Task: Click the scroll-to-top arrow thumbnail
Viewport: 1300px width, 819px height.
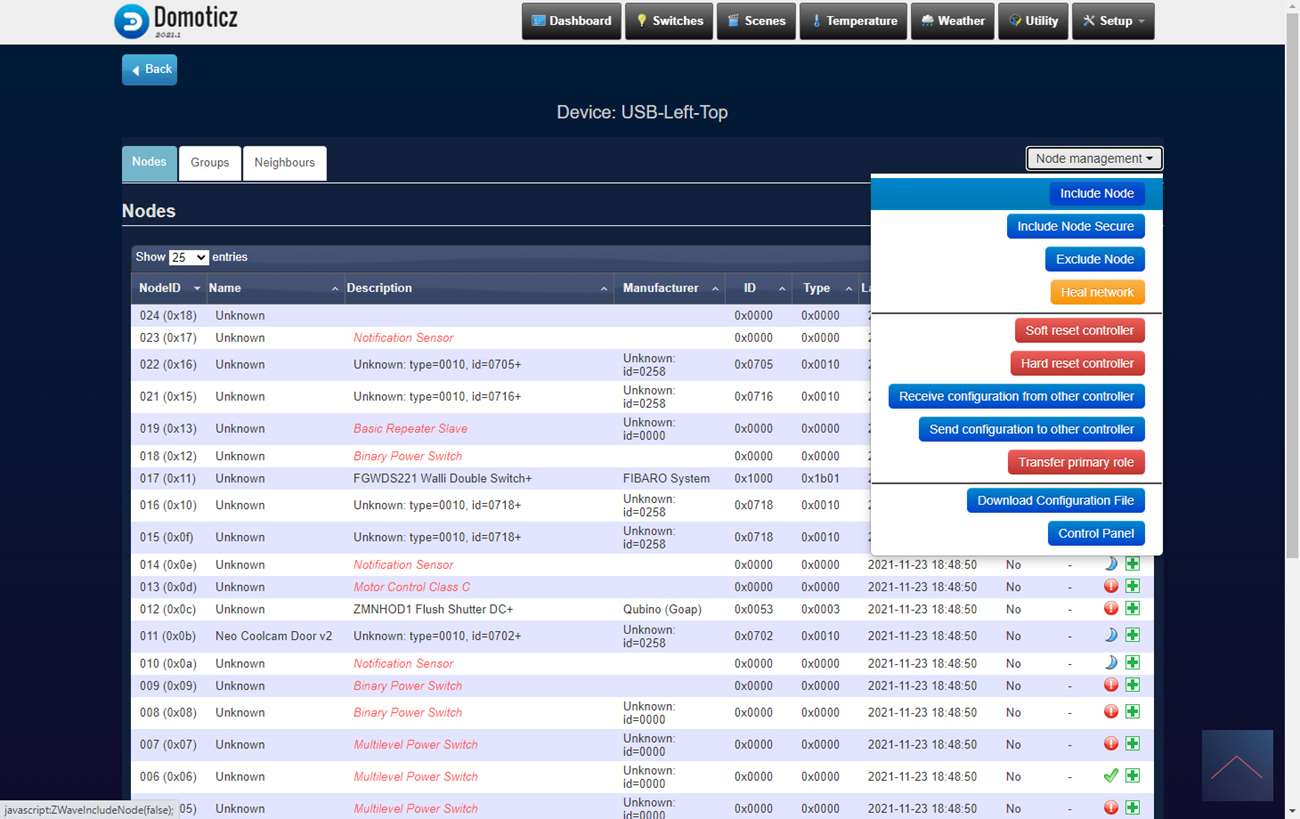Action: pyautogui.click(x=1237, y=765)
